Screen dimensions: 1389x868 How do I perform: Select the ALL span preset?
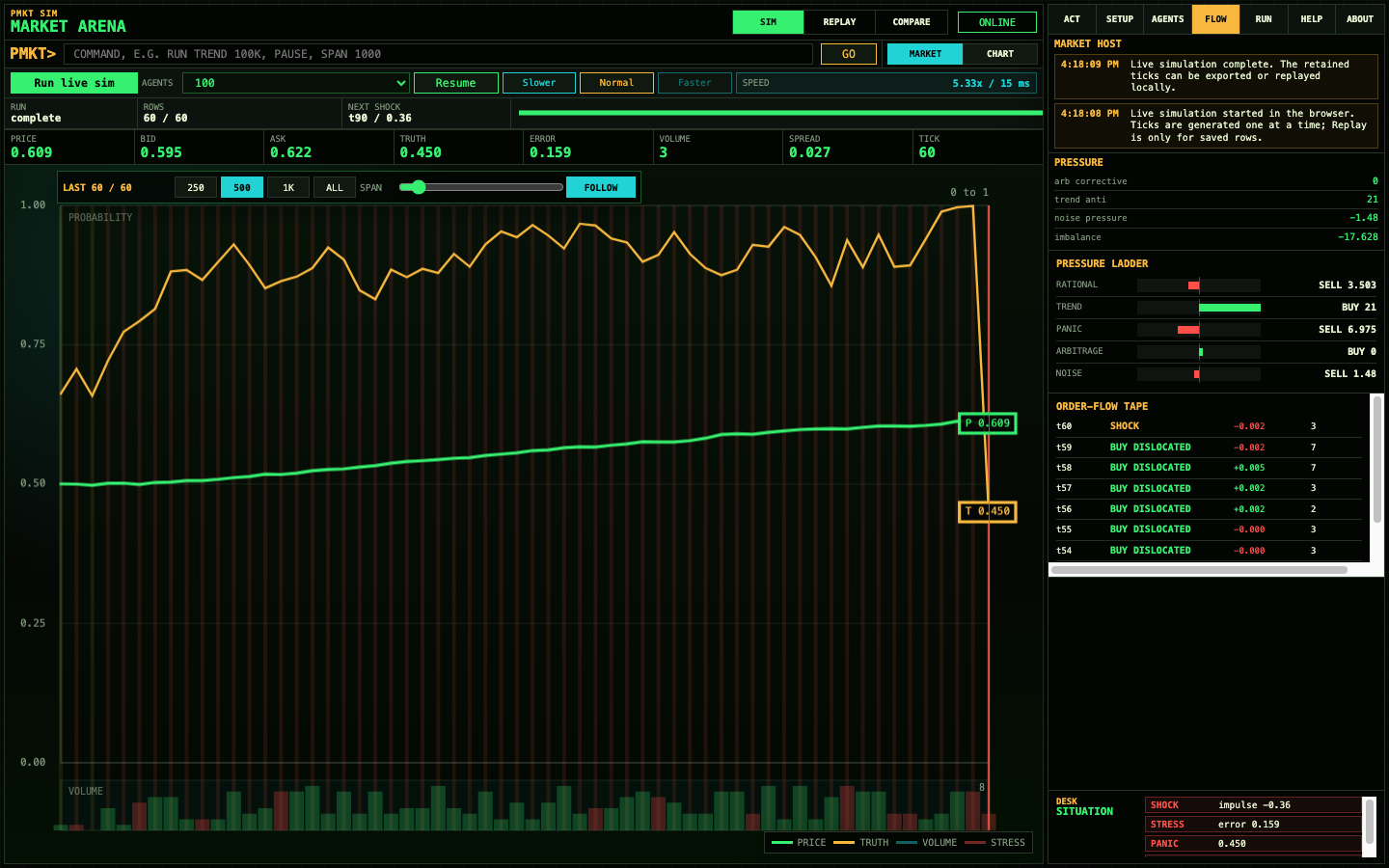(x=335, y=187)
